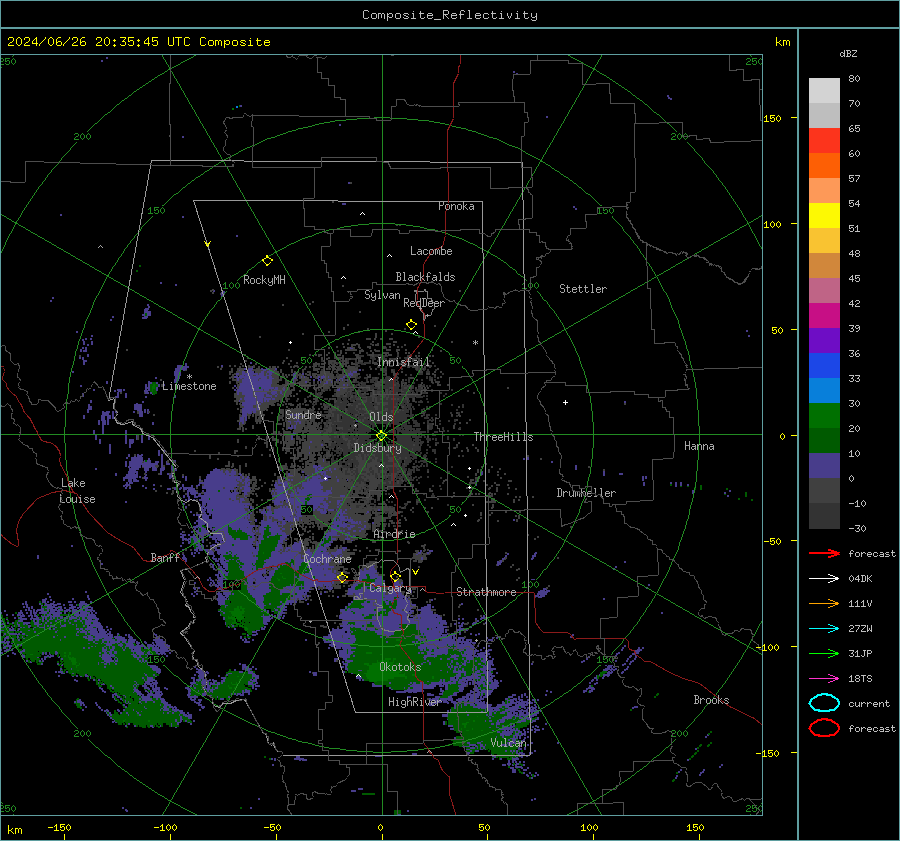Click the Lacombe label
The image size is (900, 841).
pos(431,251)
